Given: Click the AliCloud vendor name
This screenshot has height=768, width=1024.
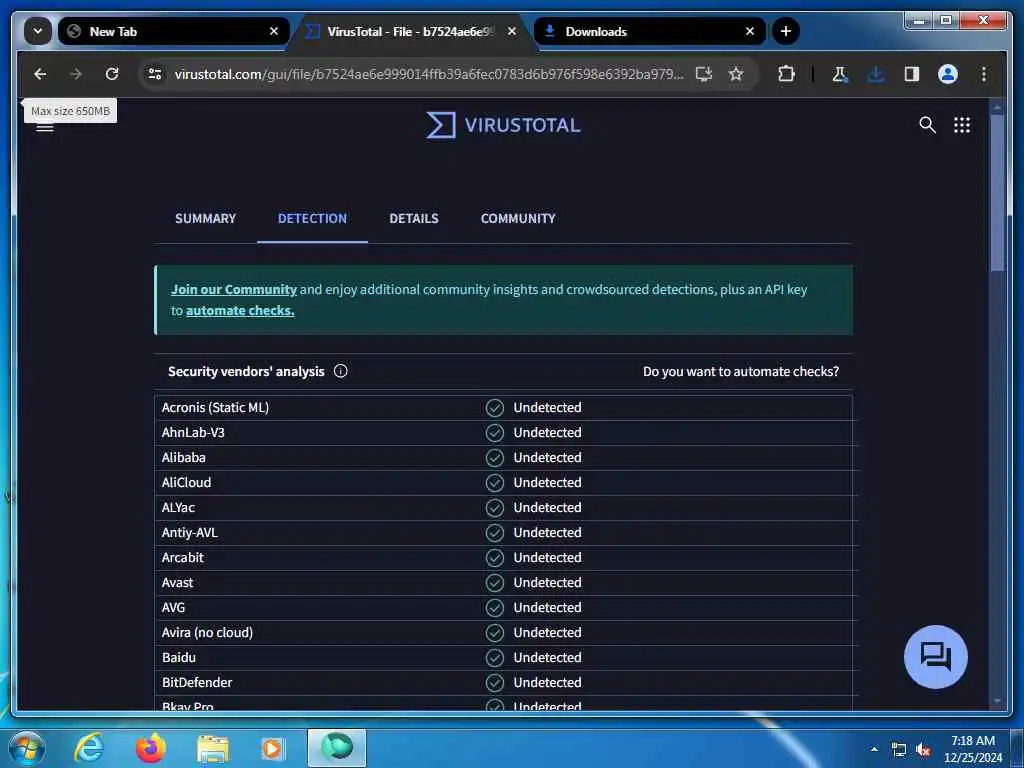Looking at the screenshot, I should coord(186,483).
